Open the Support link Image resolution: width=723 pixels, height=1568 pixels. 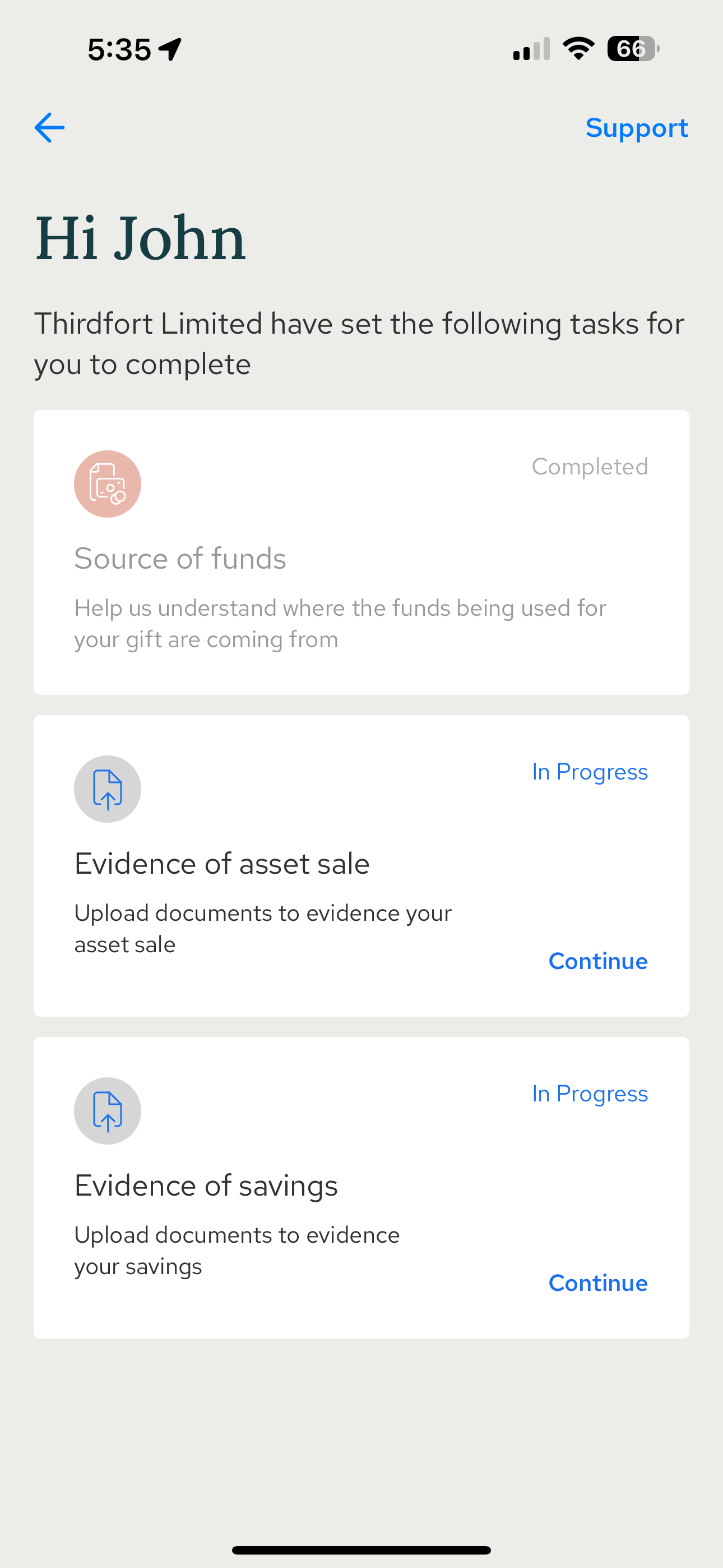[637, 128]
